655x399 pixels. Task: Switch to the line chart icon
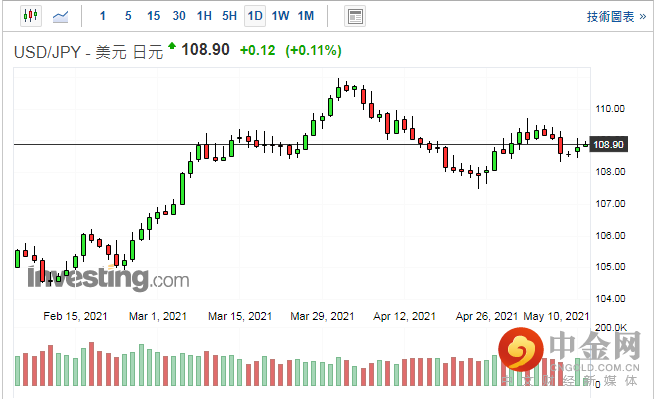pos(61,17)
